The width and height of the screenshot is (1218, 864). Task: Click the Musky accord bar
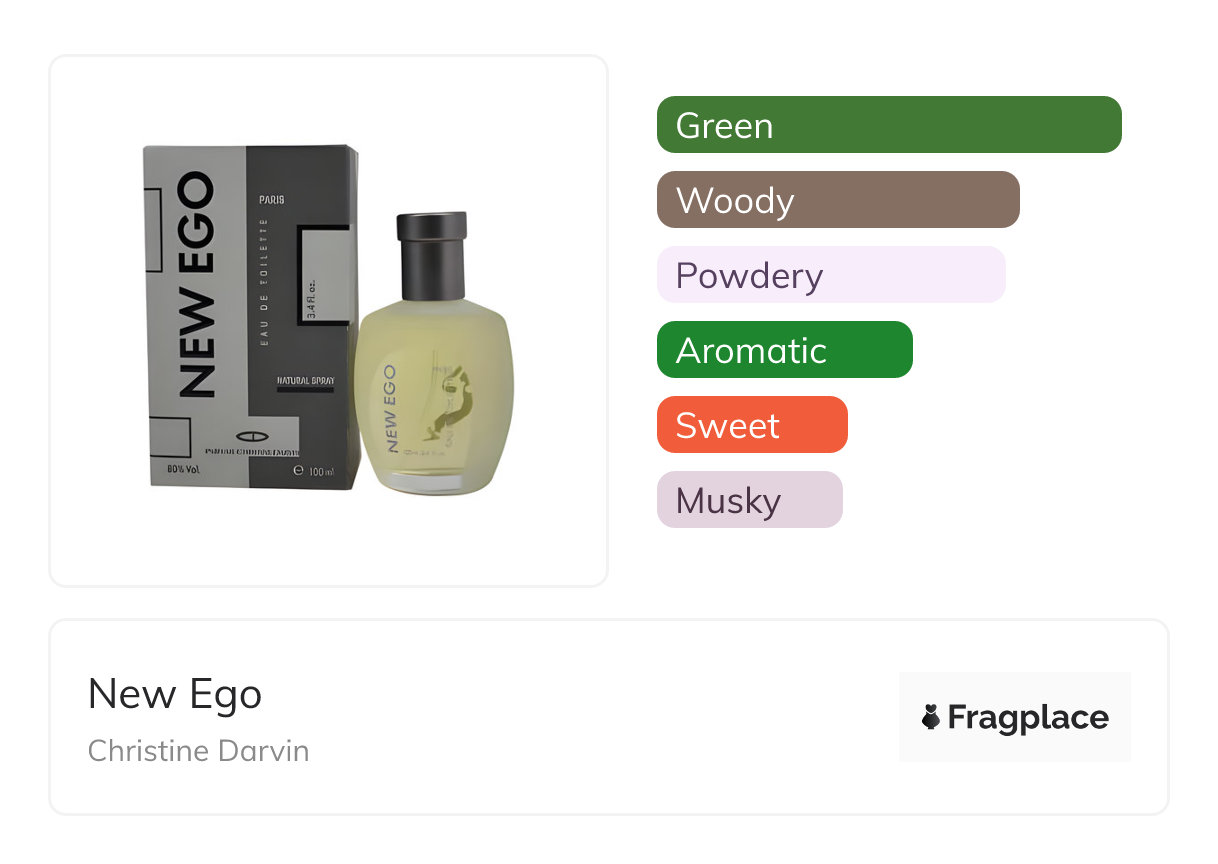[x=750, y=500]
